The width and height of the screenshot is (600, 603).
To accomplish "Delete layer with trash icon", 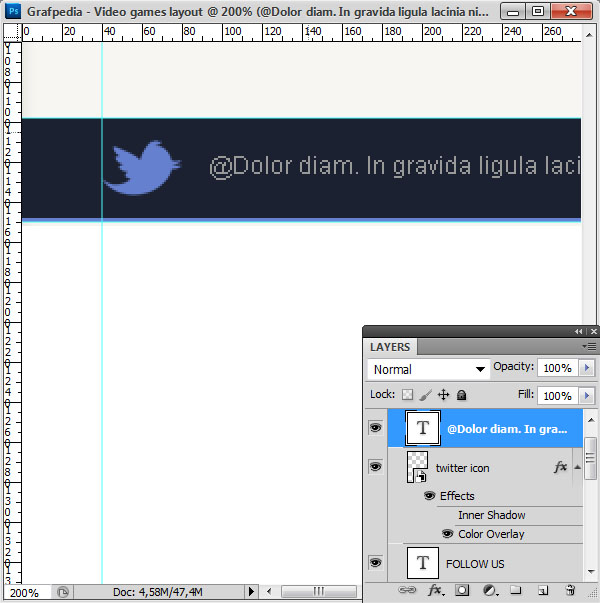I will (x=570, y=590).
